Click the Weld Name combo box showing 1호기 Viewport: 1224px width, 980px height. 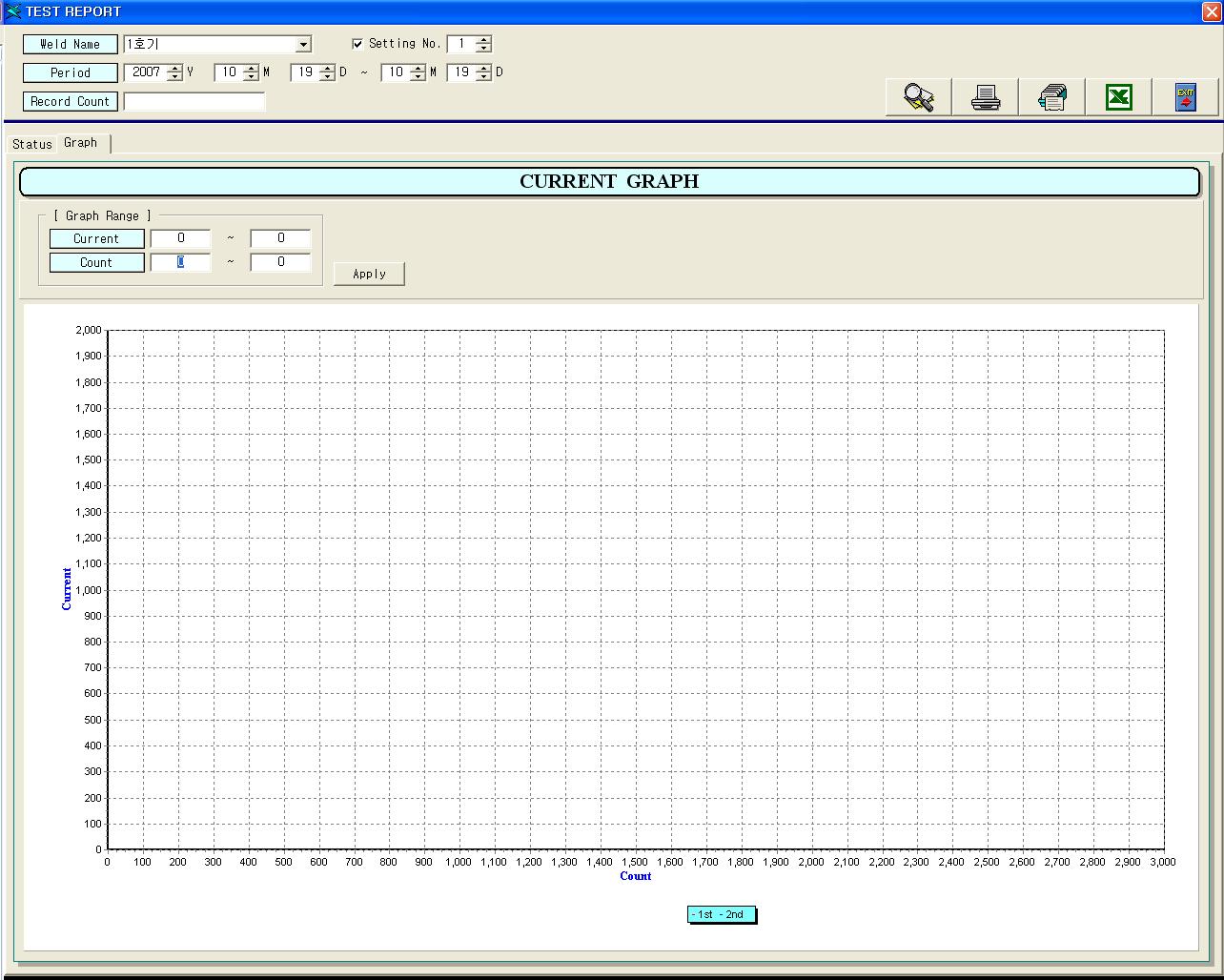click(217, 45)
